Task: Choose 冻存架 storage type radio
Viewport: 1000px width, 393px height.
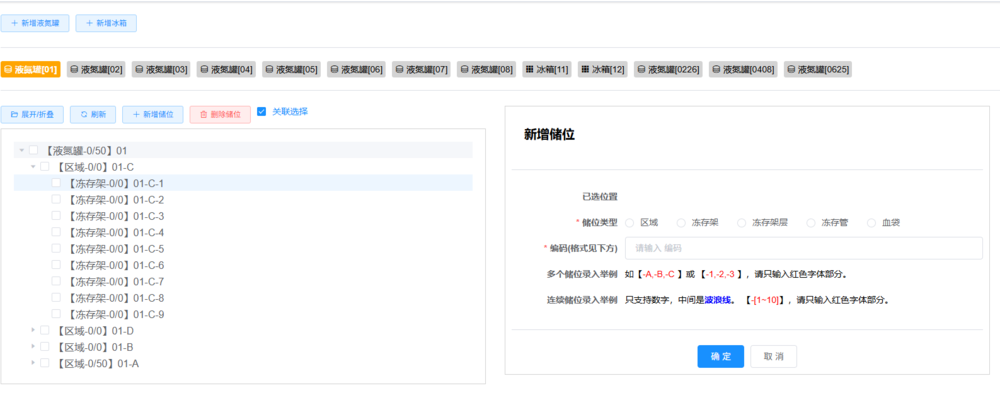Action: 681,223
